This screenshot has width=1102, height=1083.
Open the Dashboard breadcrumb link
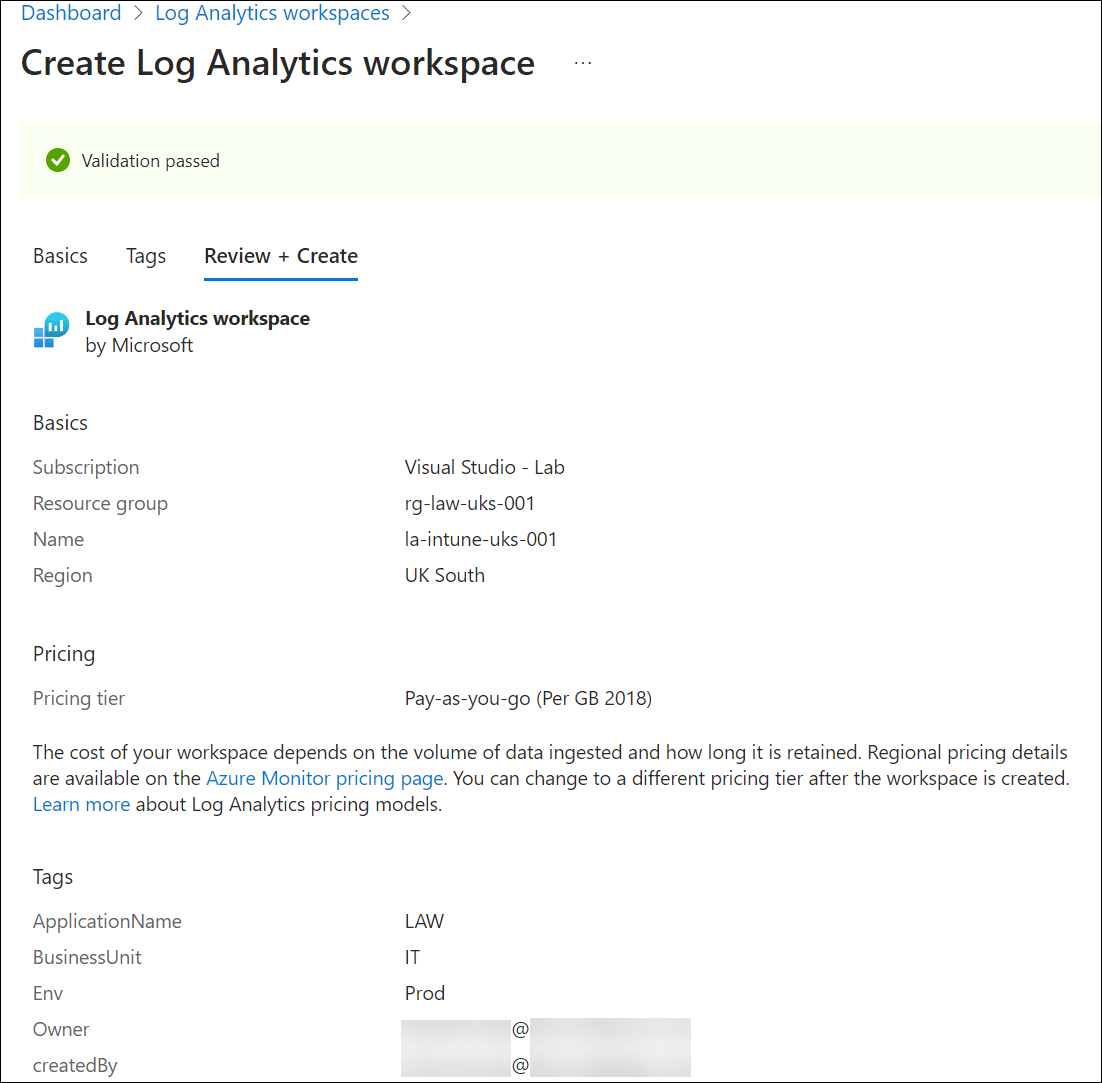(x=71, y=13)
